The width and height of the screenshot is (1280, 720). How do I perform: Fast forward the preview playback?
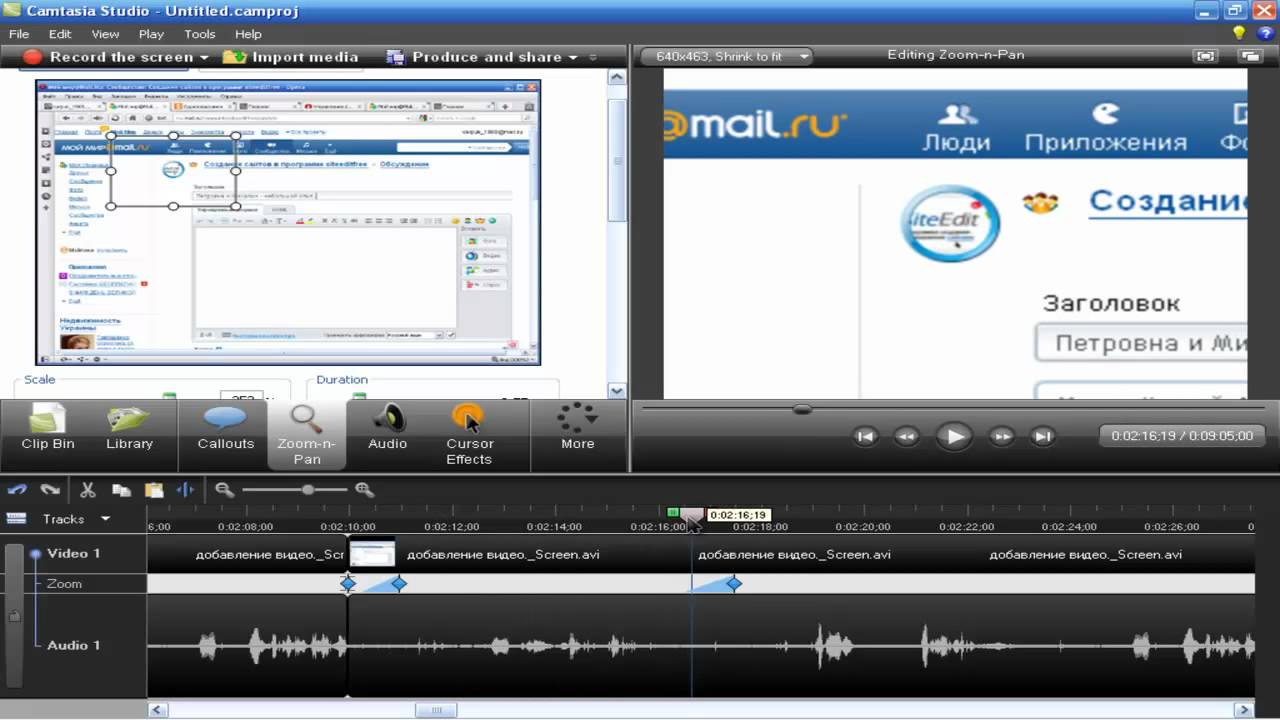point(1002,436)
